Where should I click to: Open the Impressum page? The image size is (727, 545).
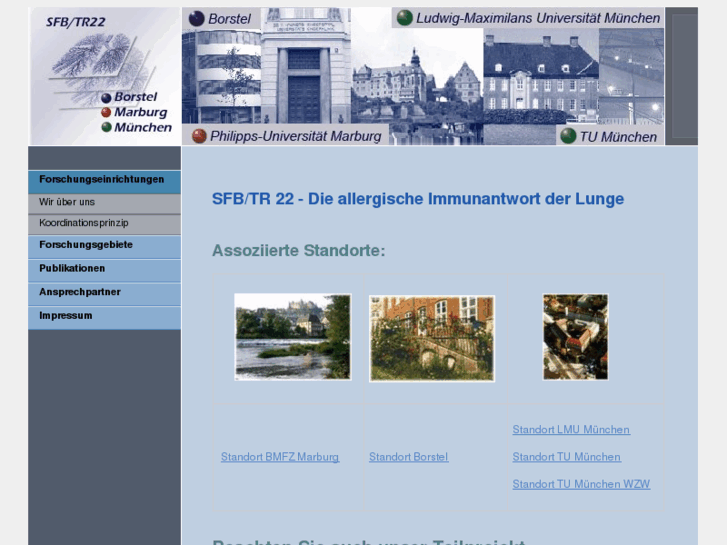pyautogui.click(x=104, y=317)
